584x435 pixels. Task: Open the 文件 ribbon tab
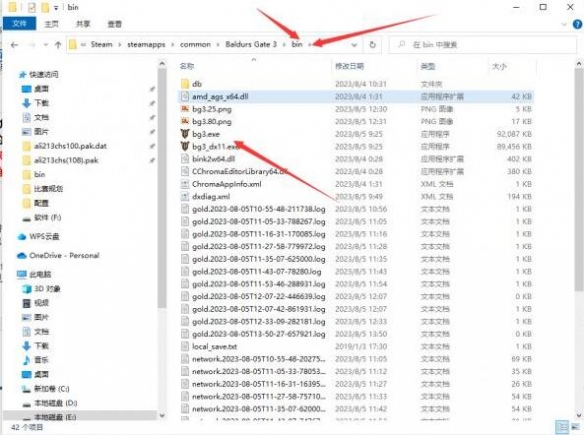click(x=19, y=24)
